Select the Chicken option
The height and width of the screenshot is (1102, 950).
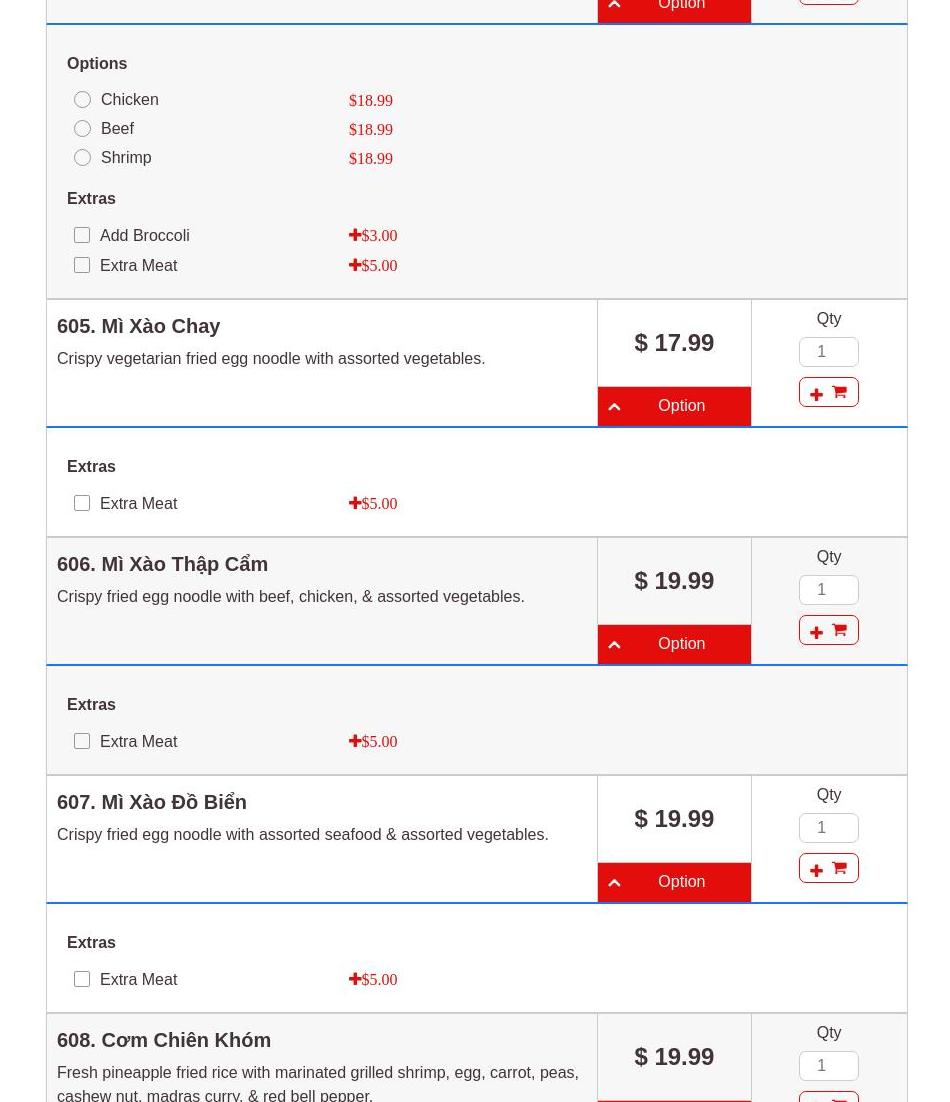(83, 100)
